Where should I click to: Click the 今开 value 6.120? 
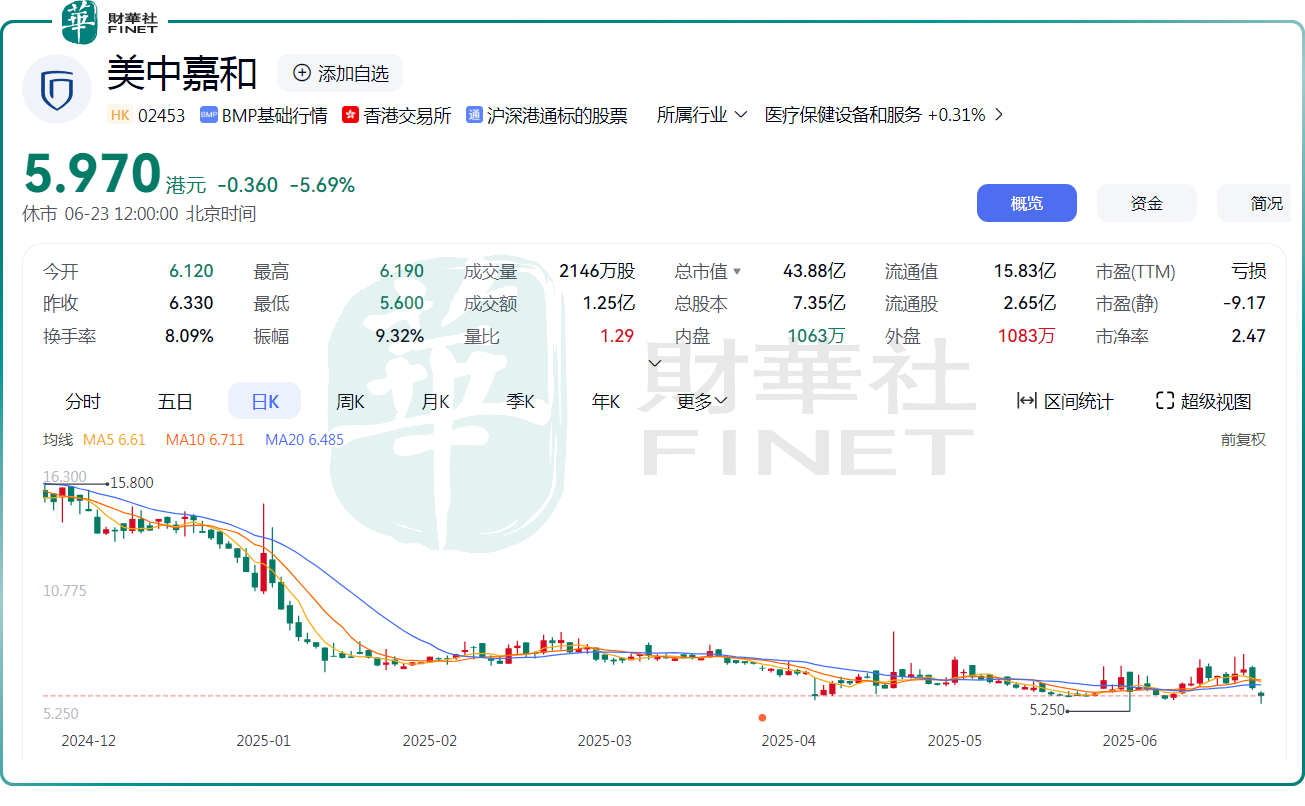191,271
